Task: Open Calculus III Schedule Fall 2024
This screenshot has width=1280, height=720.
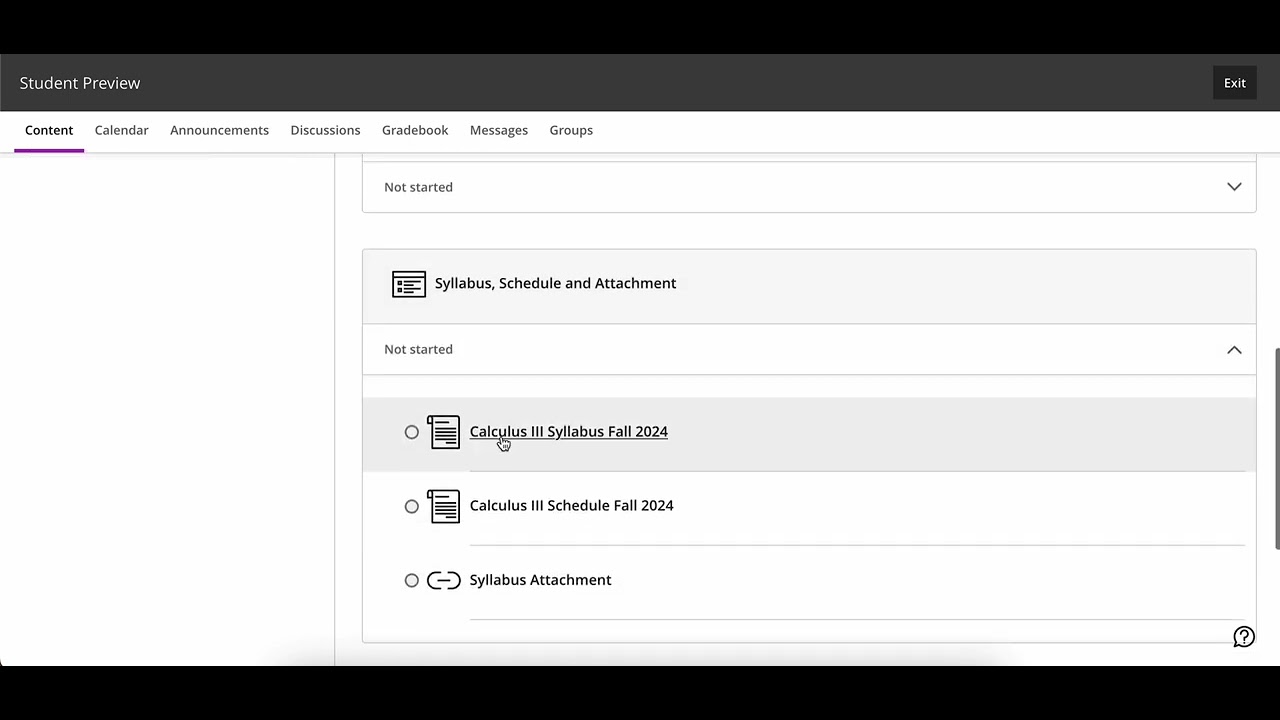Action: [x=571, y=506]
